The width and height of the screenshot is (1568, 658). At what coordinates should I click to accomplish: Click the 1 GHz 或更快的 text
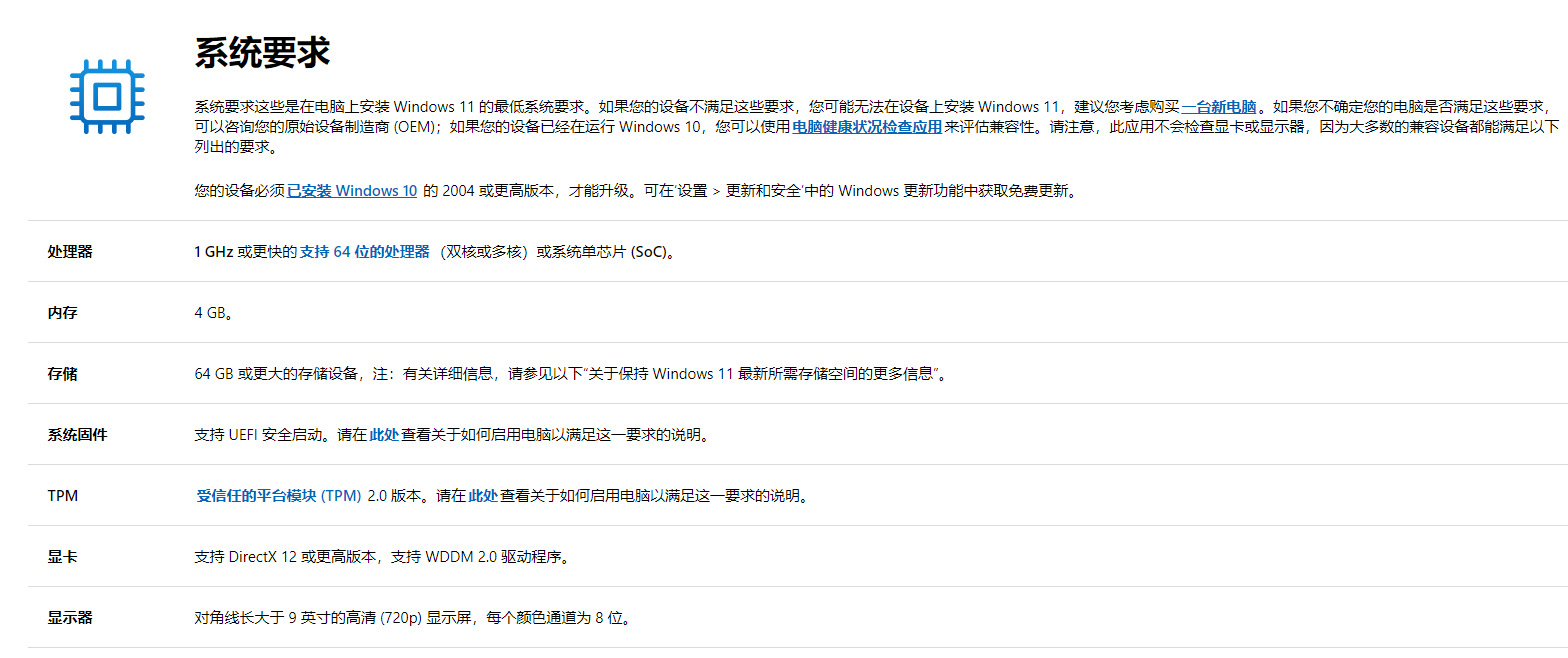pos(246,252)
